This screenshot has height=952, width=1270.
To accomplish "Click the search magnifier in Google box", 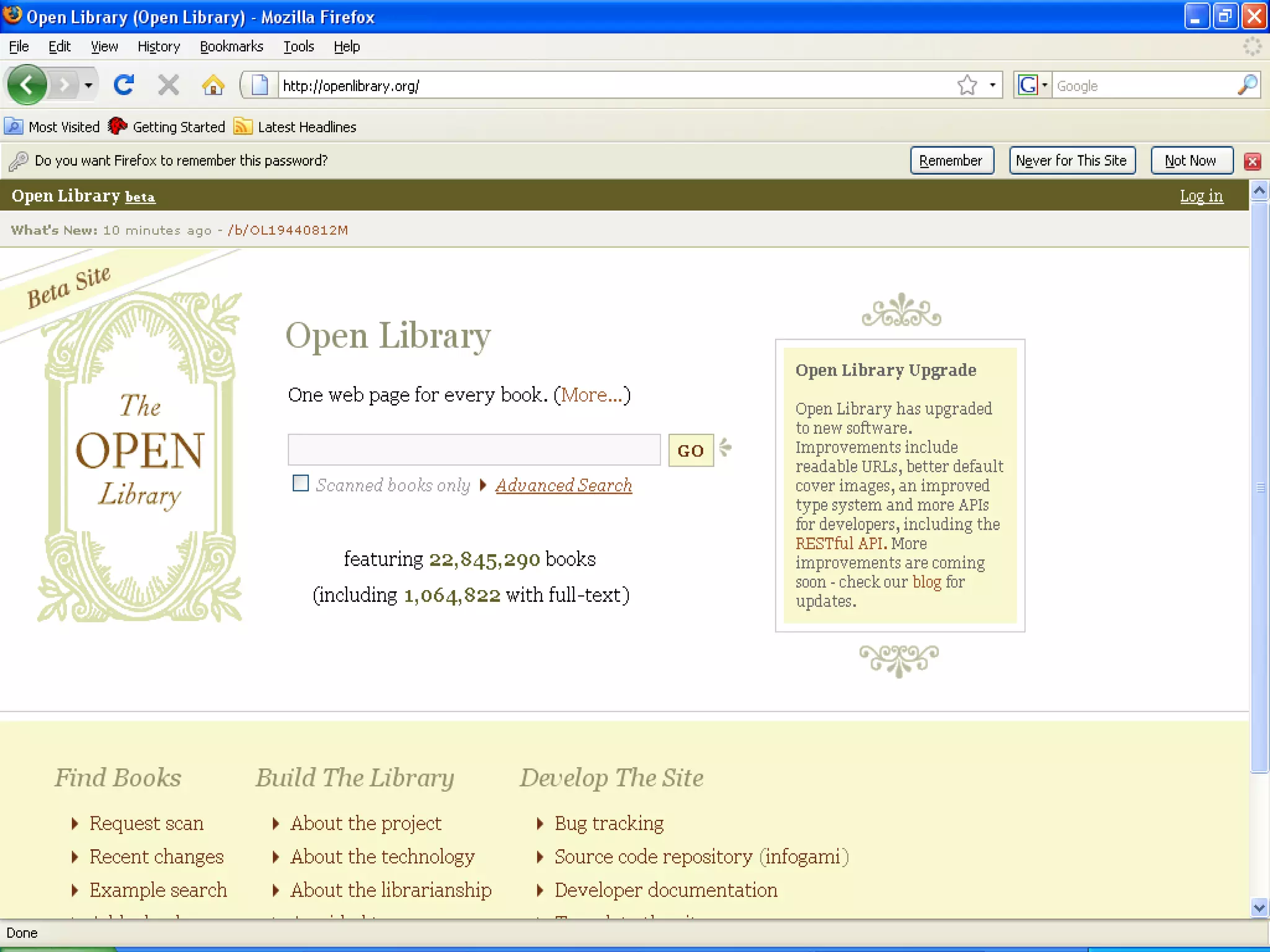I will pos(1246,85).
